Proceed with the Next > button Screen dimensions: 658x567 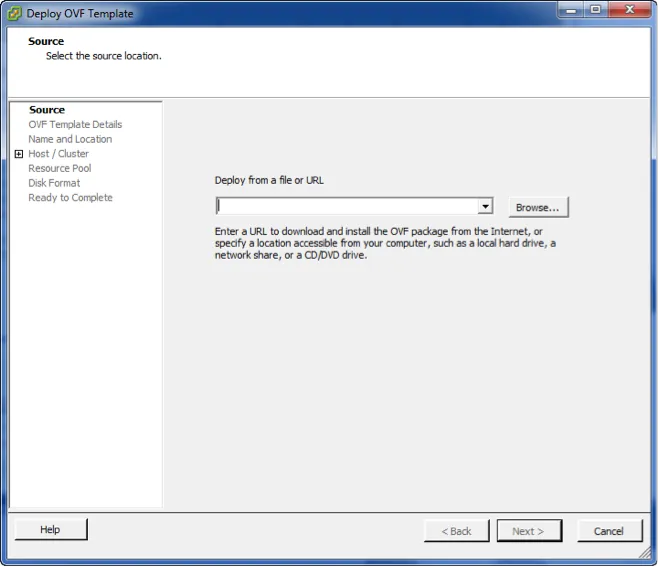[x=529, y=531]
